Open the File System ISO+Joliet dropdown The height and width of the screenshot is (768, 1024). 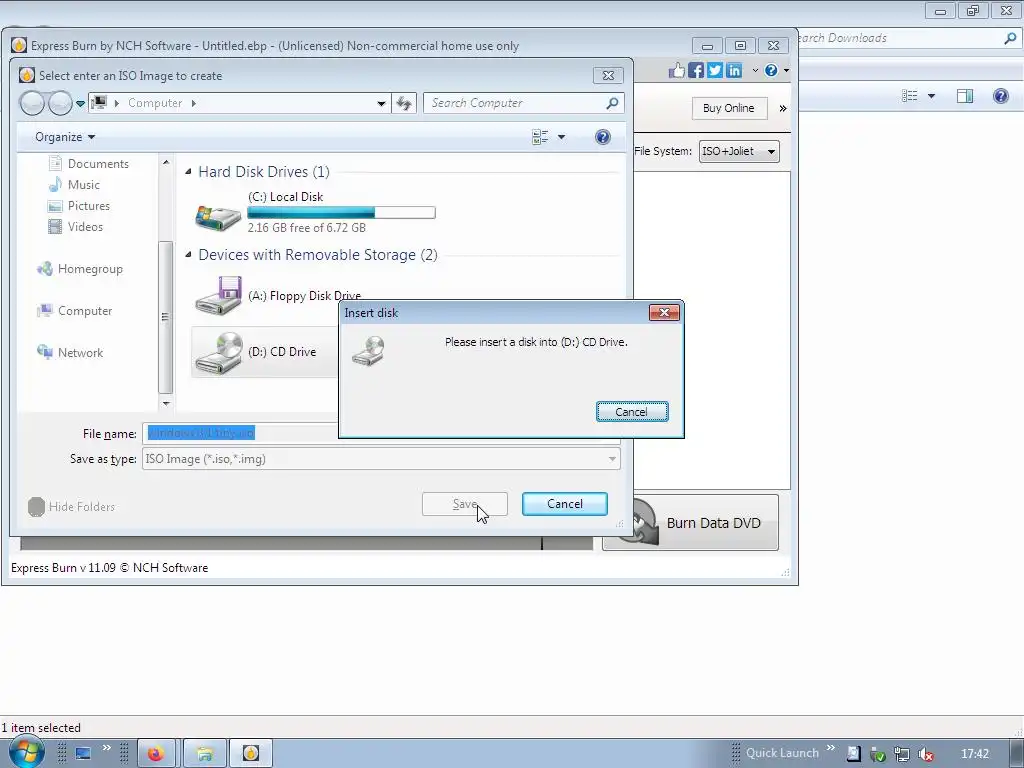point(739,152)
